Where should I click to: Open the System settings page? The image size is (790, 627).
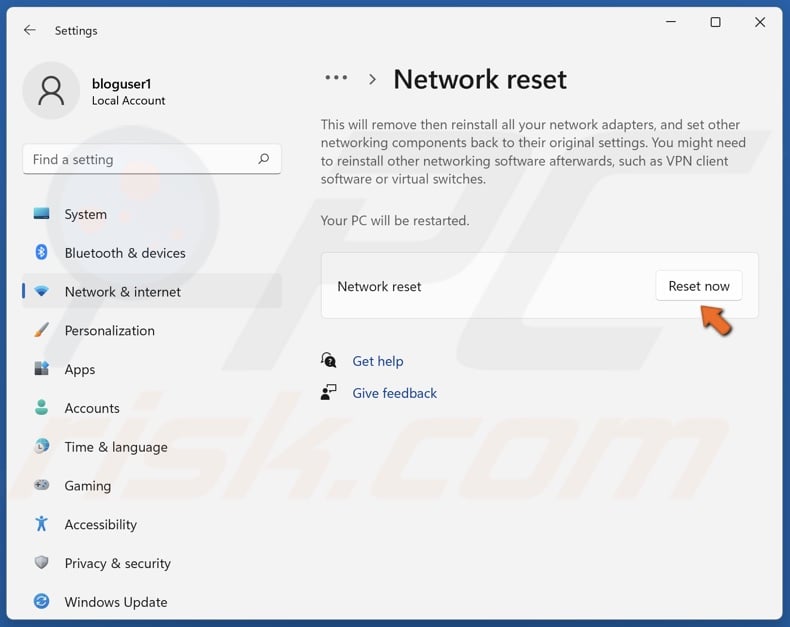pos(152,214)
